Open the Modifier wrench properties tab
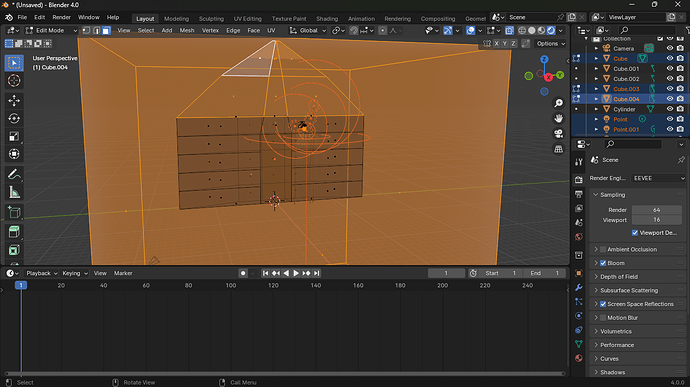This screenshot has width=690, height=387. click(579, 287)
